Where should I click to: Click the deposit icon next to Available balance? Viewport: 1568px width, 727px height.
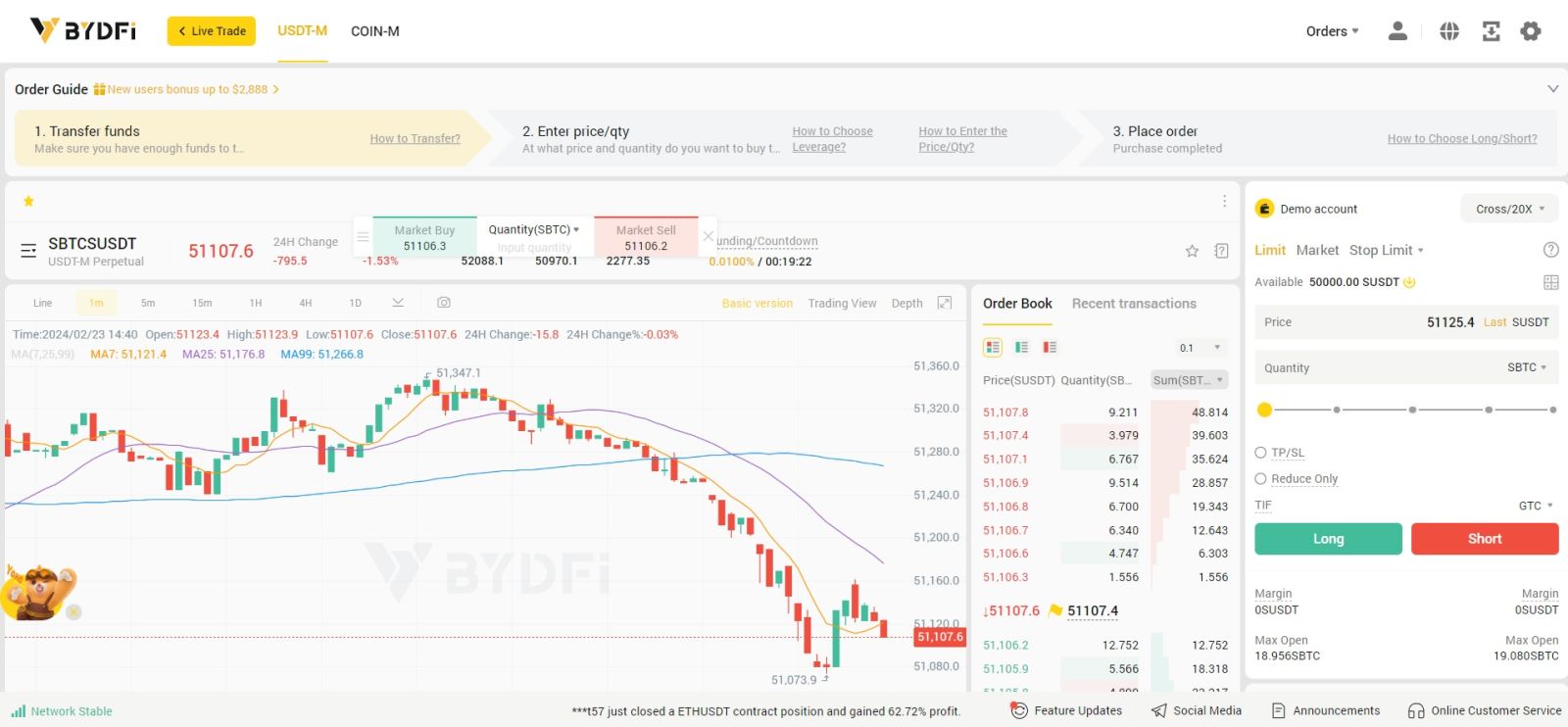[x=1409, y=282]
